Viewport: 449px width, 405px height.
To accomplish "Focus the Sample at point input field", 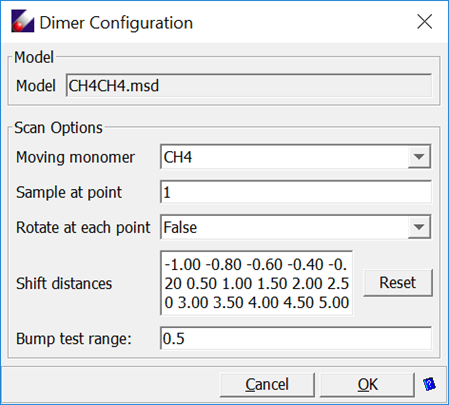I will (296, 192).
